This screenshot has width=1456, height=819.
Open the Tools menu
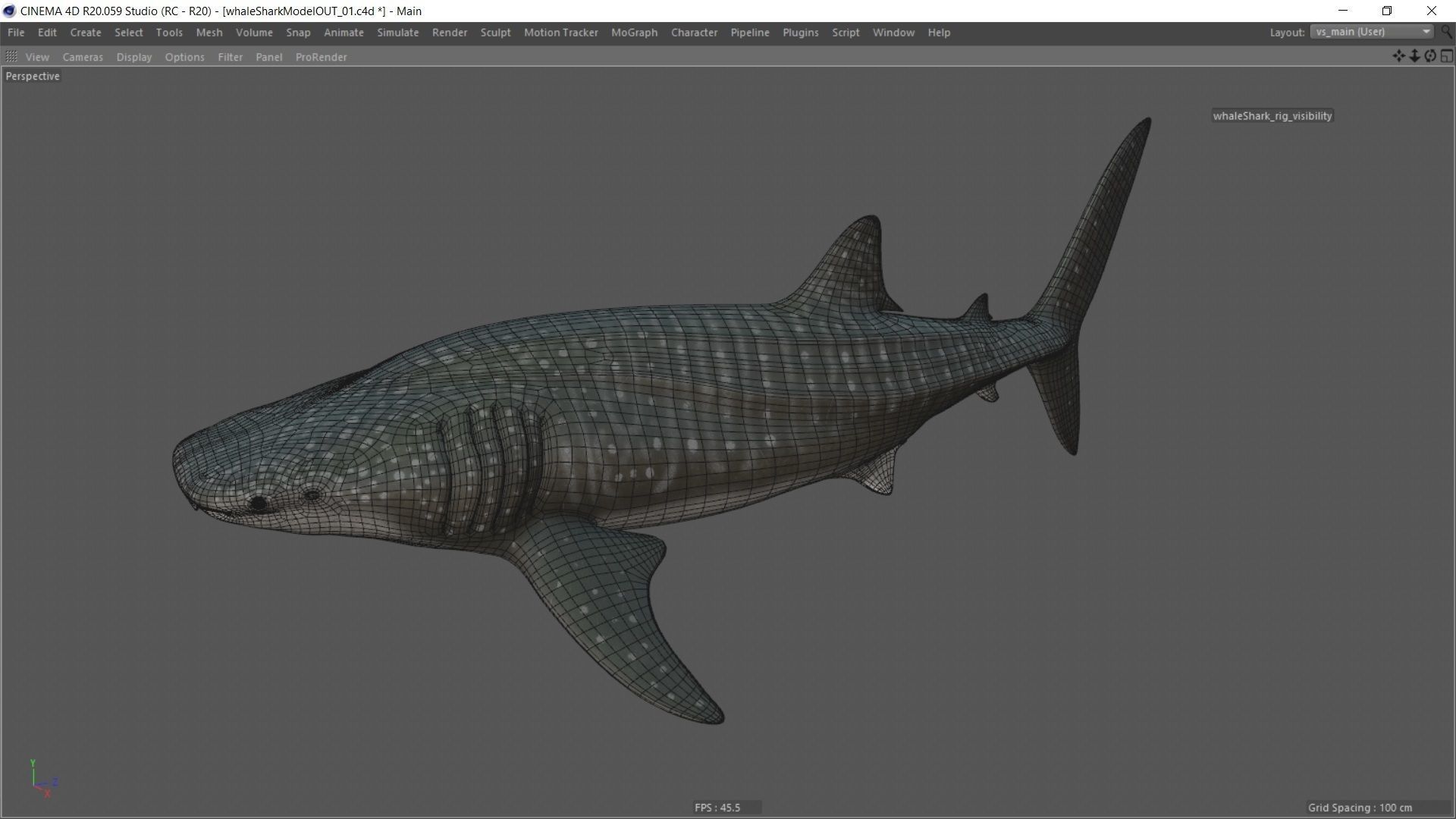tap(169, 33)
